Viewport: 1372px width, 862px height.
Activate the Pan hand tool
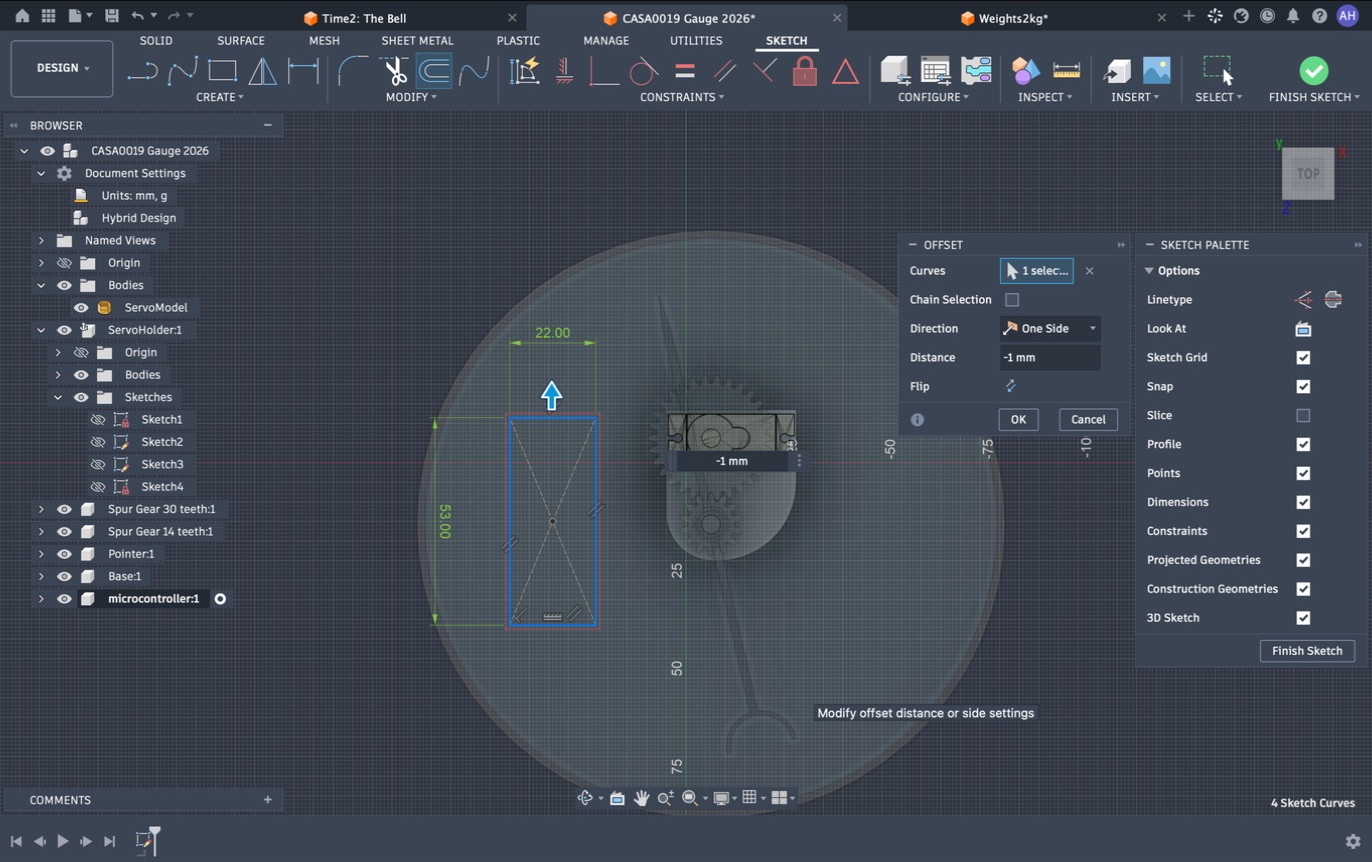pyautogui.click(x=641, y=798)
